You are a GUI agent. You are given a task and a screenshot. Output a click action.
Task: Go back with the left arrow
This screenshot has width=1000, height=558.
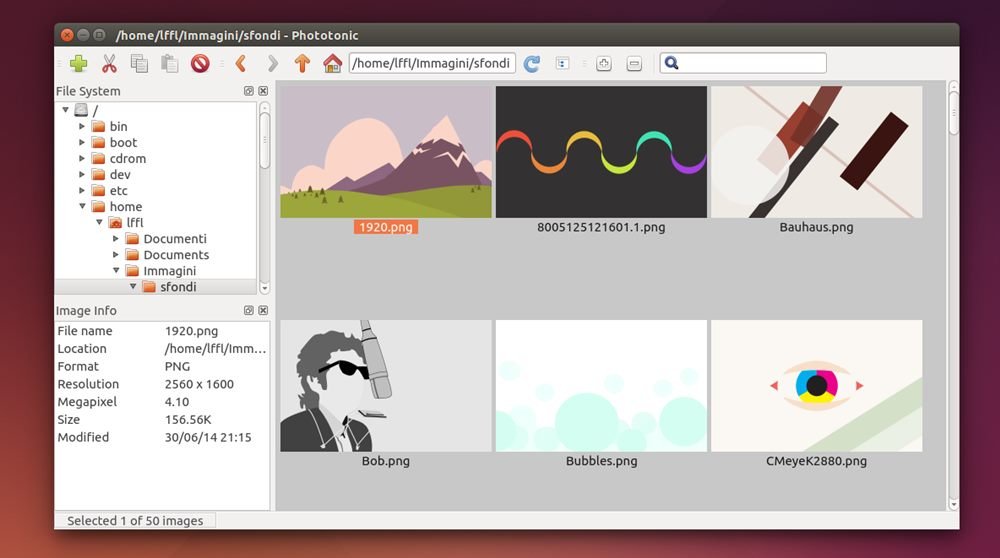[240, 63]
